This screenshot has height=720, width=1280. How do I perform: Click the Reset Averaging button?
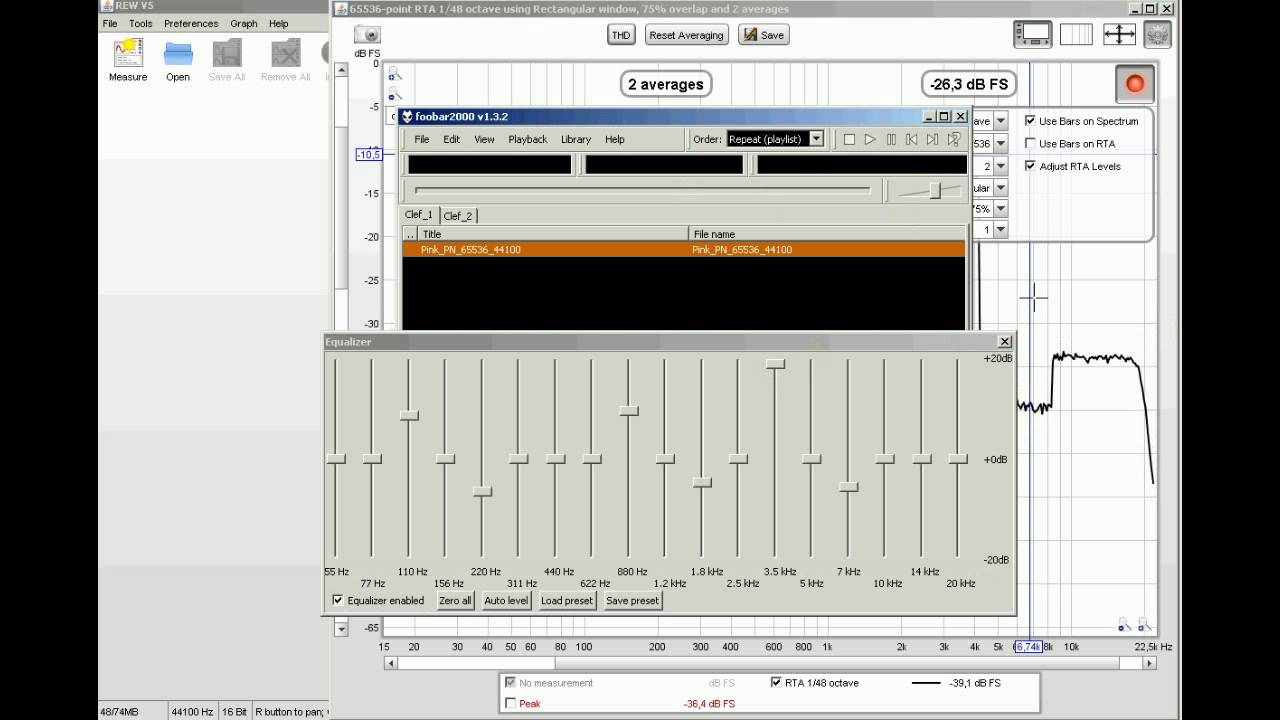pos(686,35)
